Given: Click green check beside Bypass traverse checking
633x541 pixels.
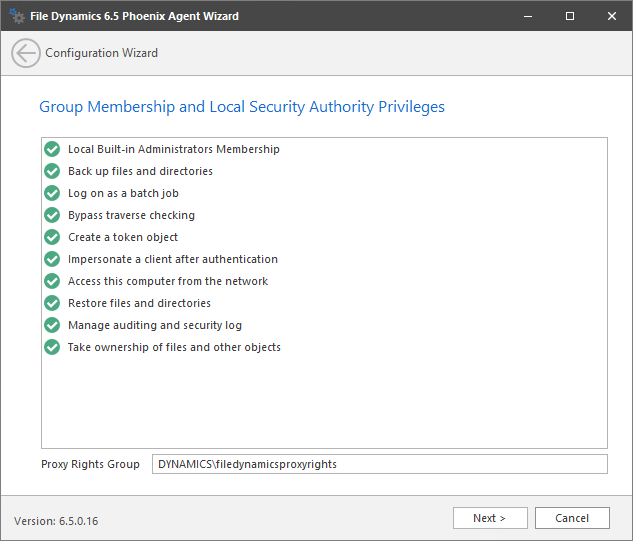Looking at the screenshot, I should (53, 215).
